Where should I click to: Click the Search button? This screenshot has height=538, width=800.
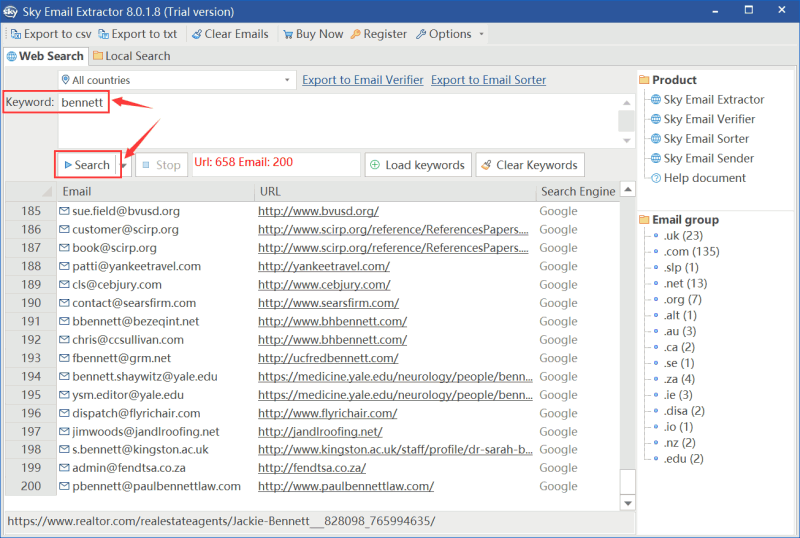click(87, 165)
